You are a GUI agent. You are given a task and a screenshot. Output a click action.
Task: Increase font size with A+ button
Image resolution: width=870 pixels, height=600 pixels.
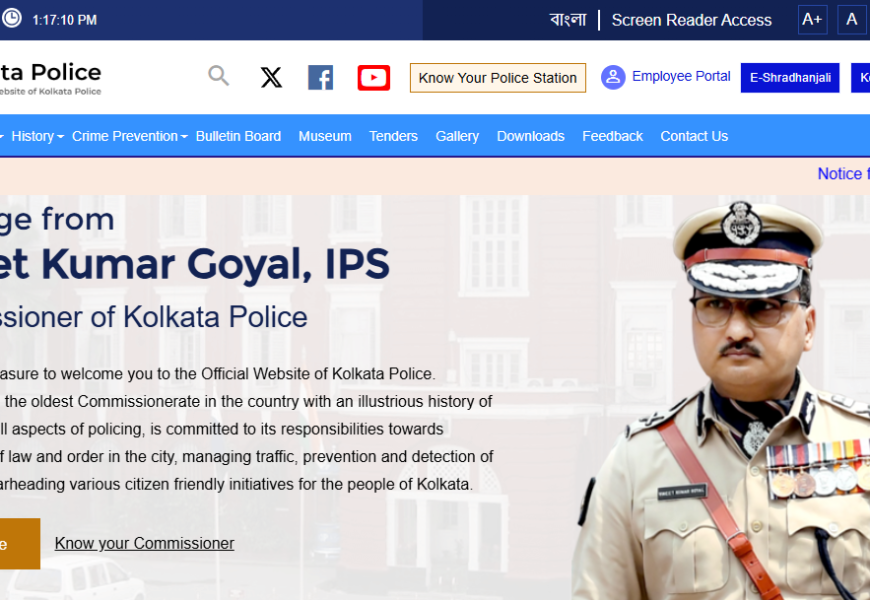(812, 19)
